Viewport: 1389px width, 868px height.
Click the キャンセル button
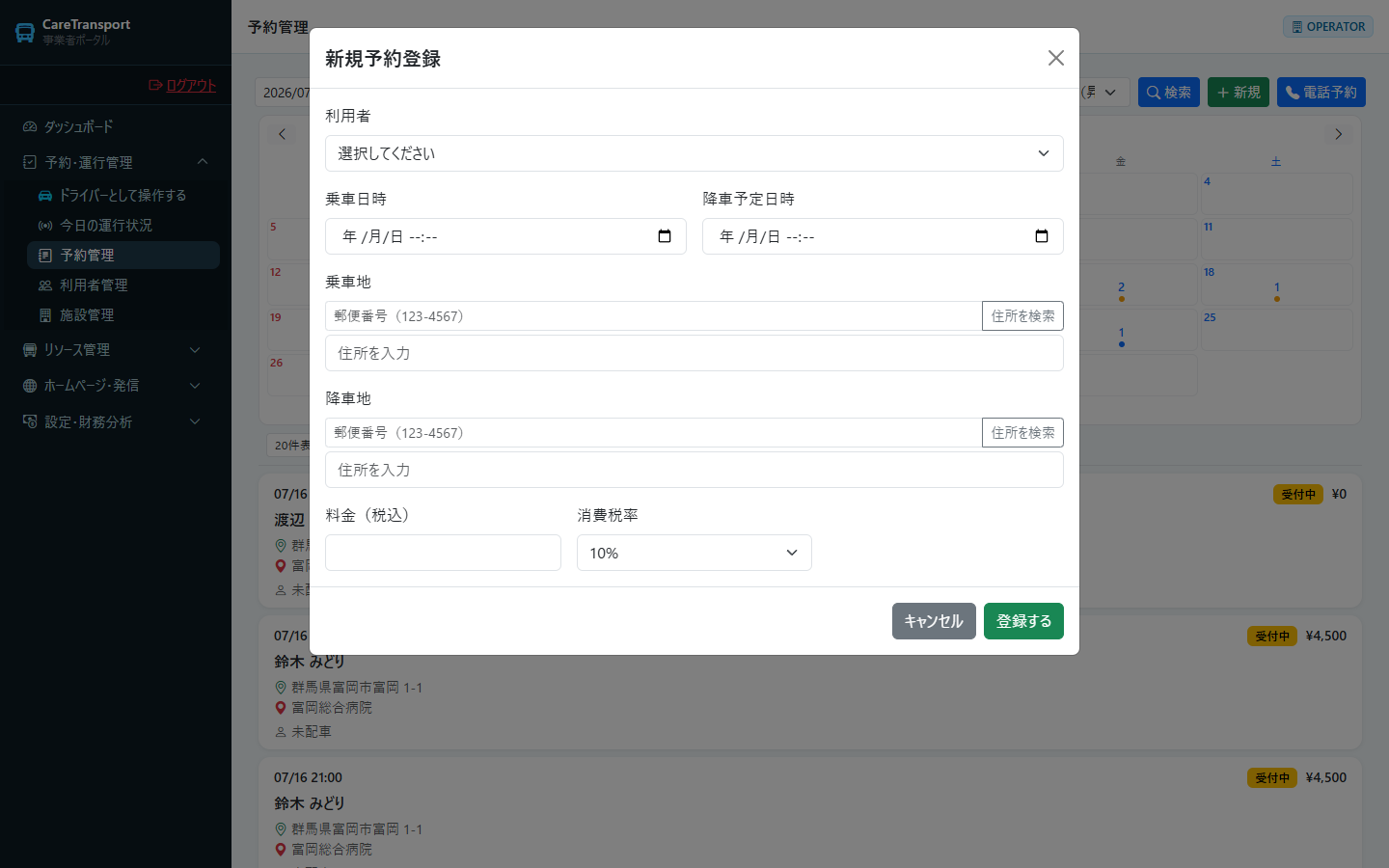[934, 621]
